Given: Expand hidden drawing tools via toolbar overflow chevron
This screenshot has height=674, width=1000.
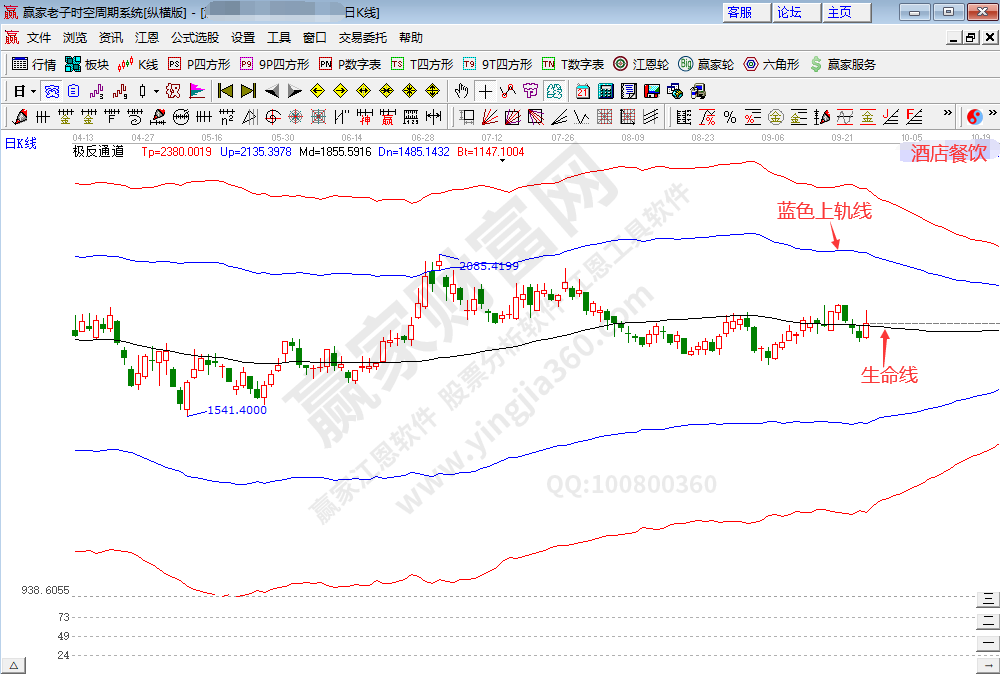Looking at the screenshot, I should (x=947, y=116).
